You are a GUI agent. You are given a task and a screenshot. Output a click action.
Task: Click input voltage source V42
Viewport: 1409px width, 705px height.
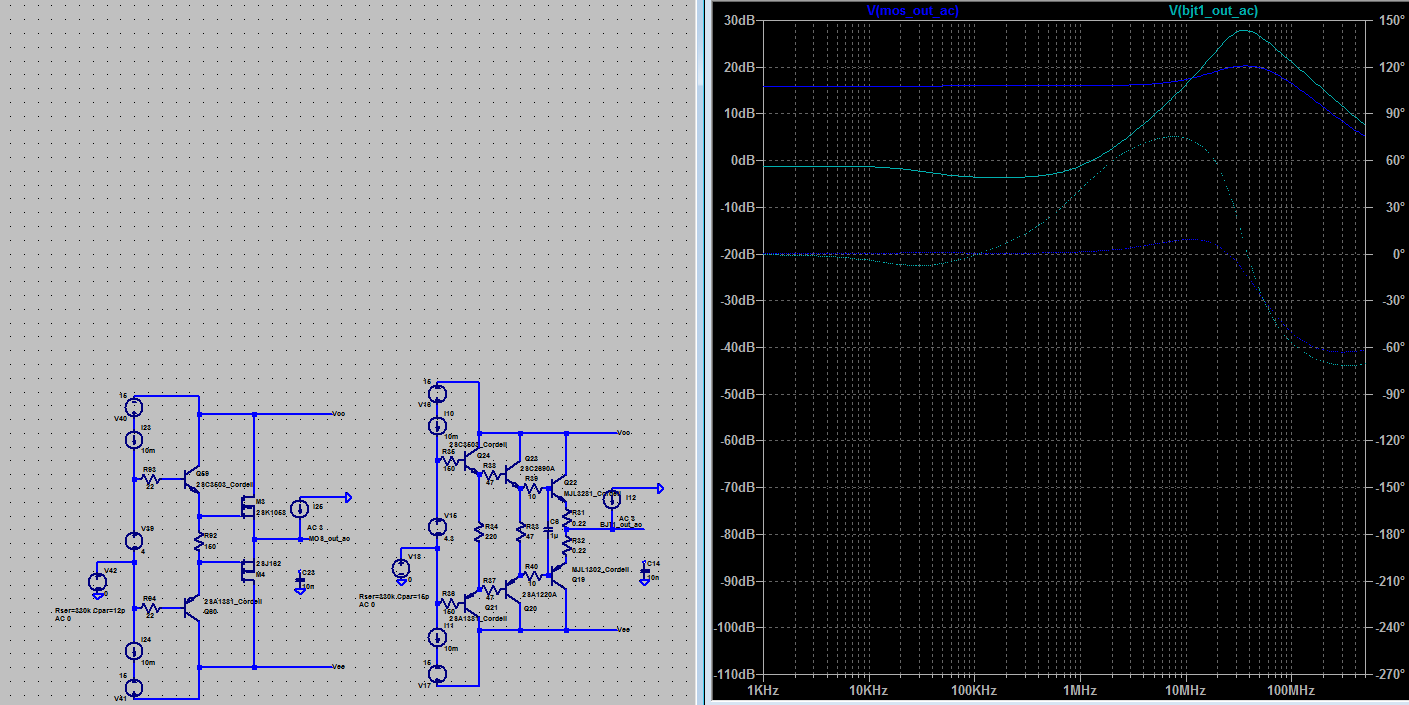pyautogui.click(x=97, y=582)
